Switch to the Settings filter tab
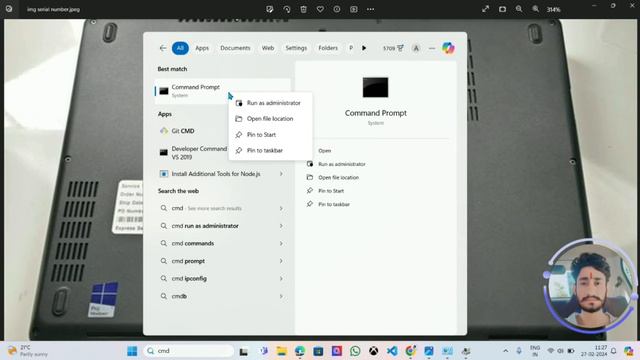Screen dimensions: 640x360 (296, 48)
